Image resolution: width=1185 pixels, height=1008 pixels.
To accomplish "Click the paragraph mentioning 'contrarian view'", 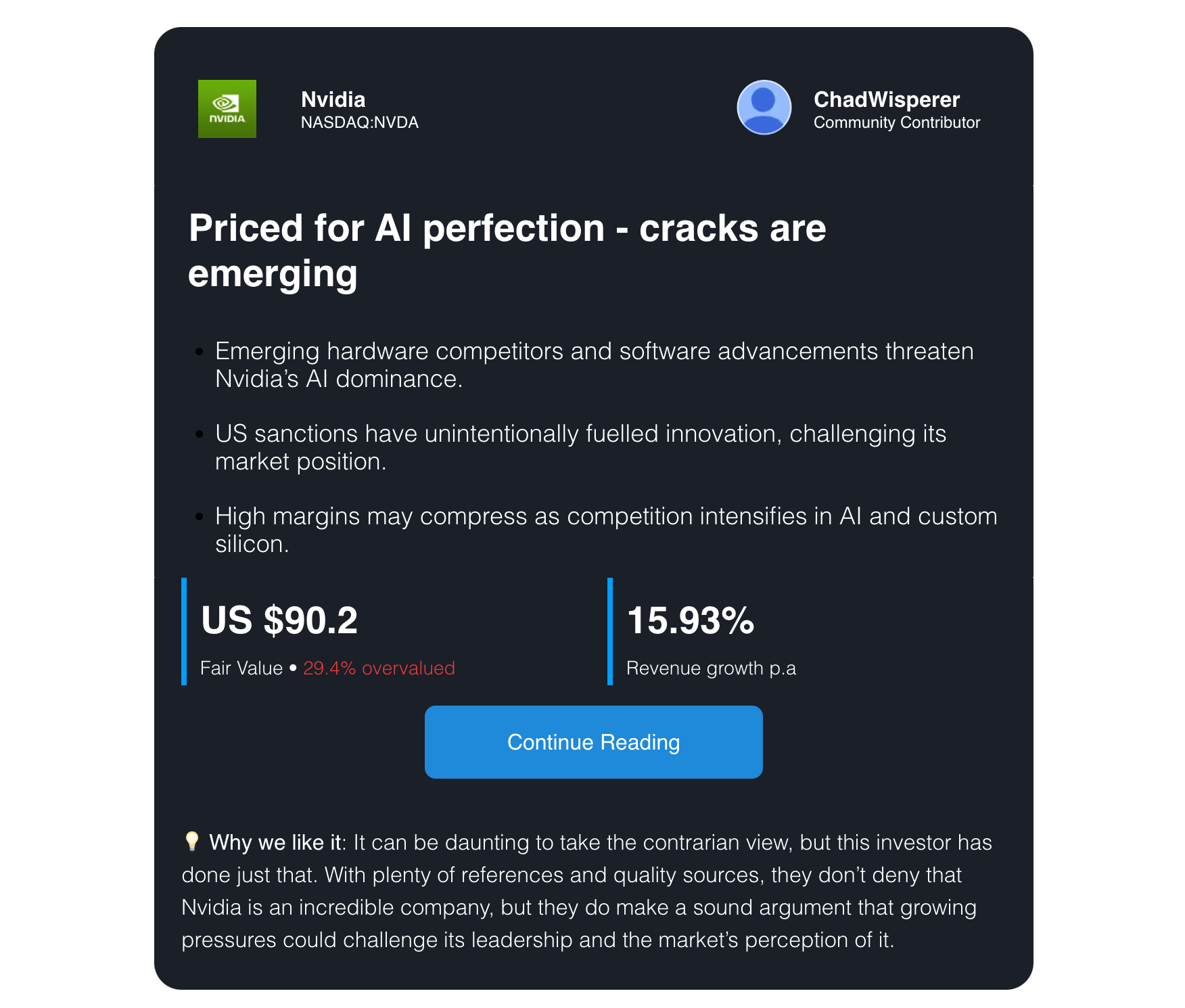I will click(x=586, y=892).
